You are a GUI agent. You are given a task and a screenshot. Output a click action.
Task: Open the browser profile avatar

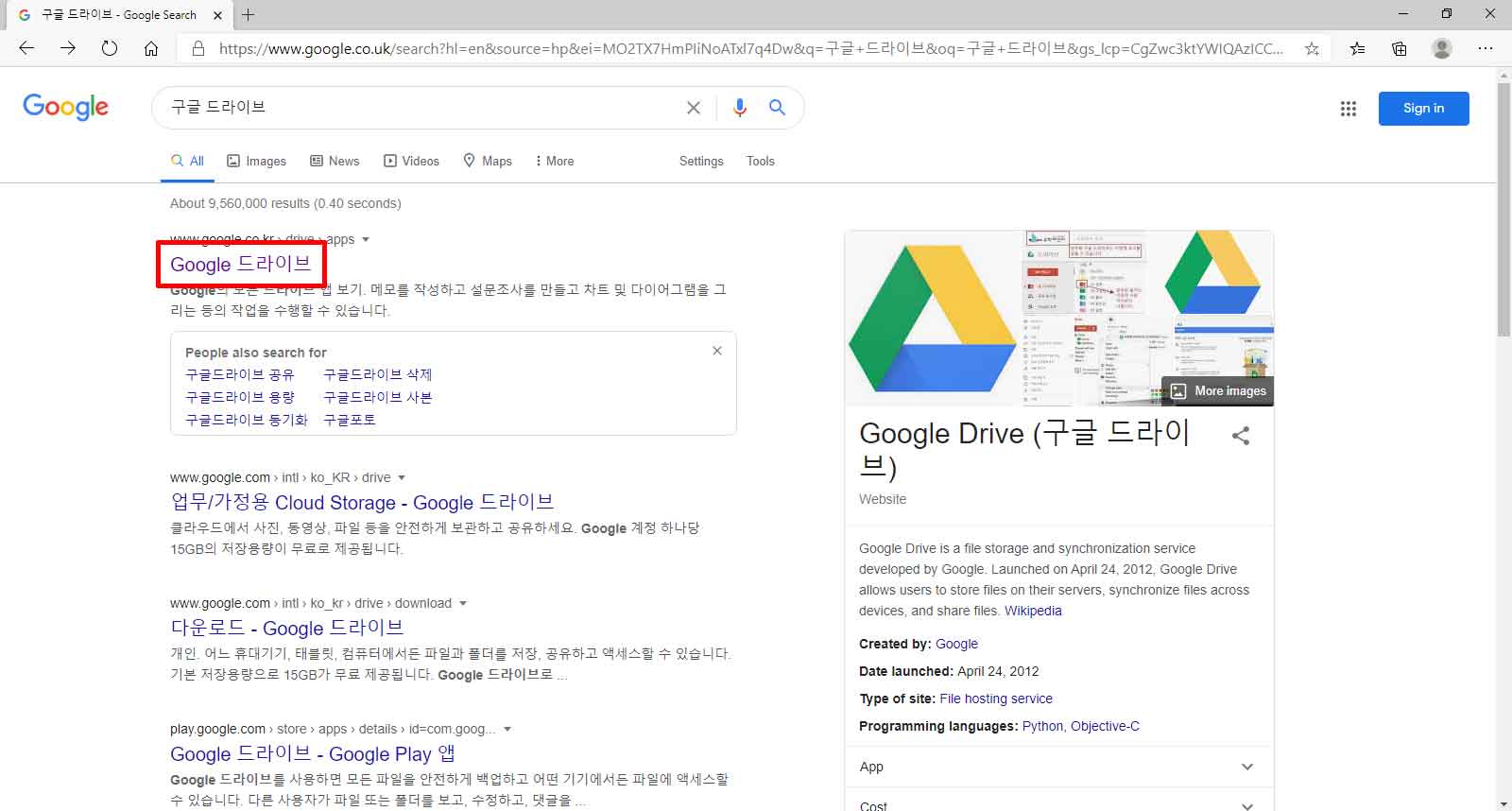(1442, 48)
